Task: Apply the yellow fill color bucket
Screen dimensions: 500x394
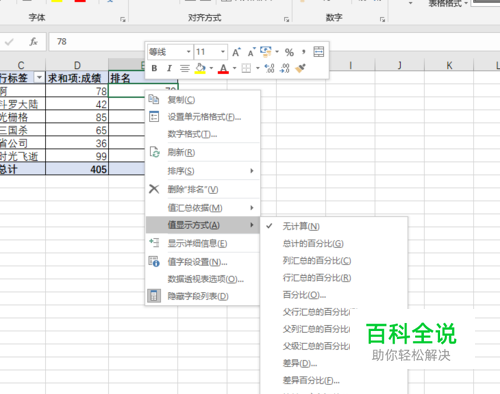Action: [x=200, y=68]
